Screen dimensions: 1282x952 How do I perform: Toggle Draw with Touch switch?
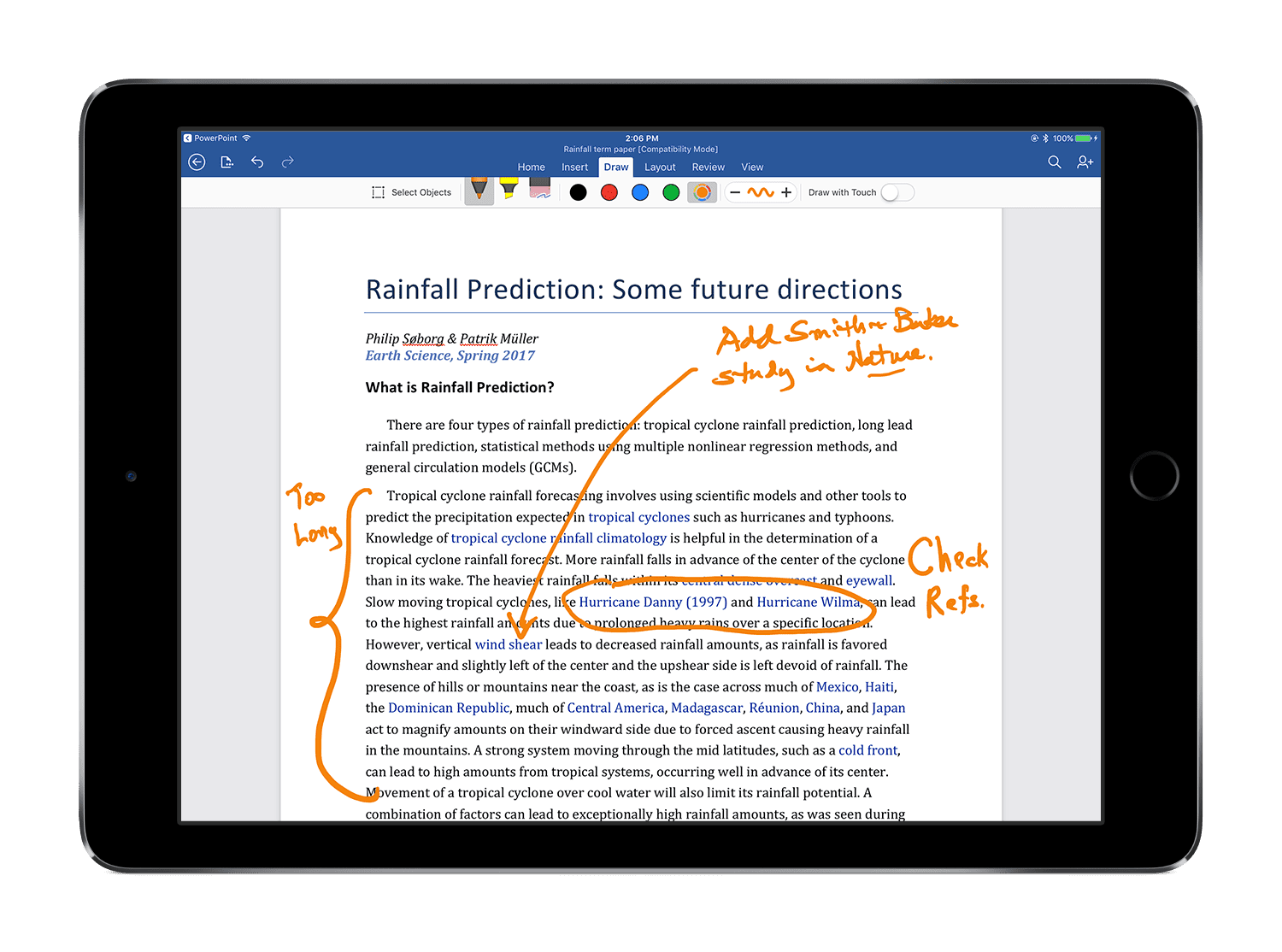click(897, 192)
